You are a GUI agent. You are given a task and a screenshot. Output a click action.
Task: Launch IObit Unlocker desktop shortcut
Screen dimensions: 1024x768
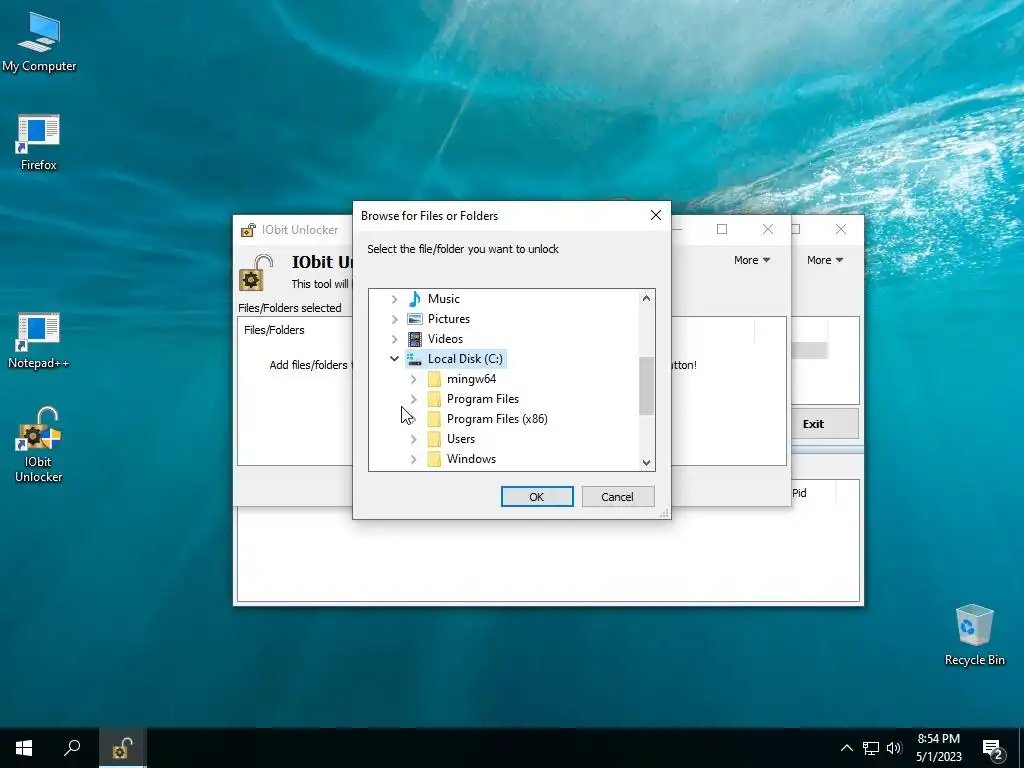(x=39, y=445)
